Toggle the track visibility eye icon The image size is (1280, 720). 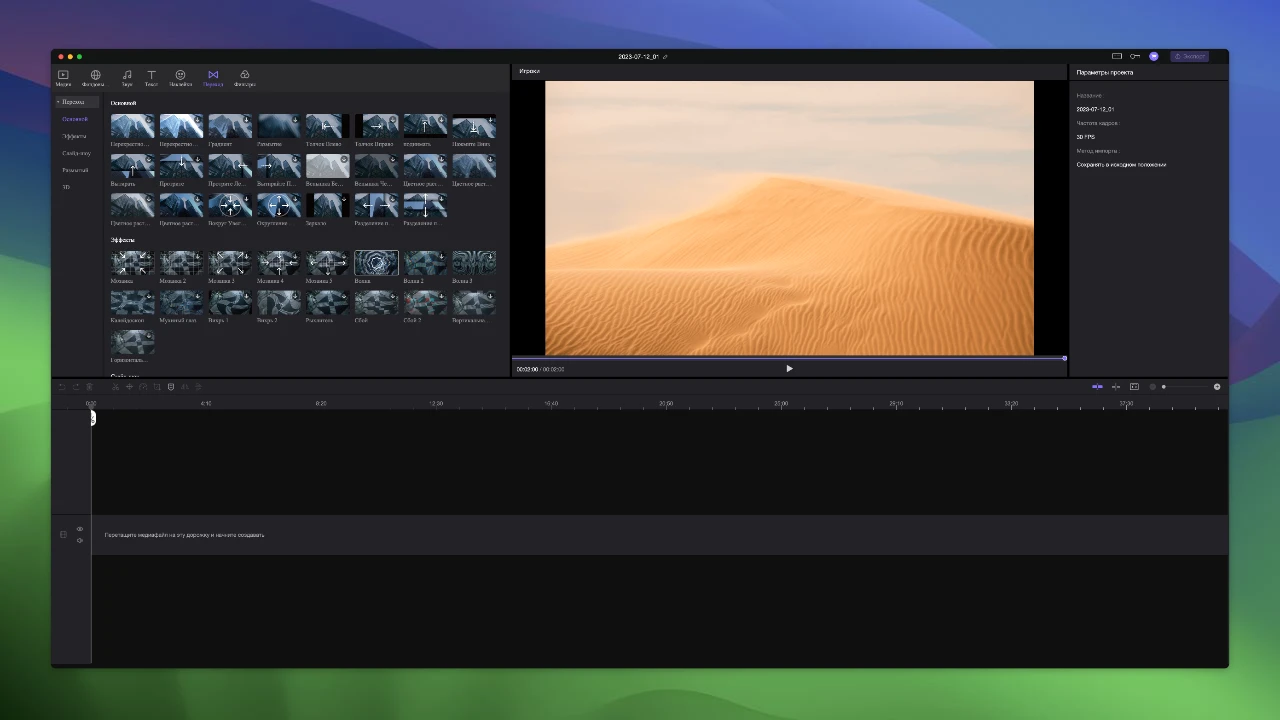click(80, 529)
